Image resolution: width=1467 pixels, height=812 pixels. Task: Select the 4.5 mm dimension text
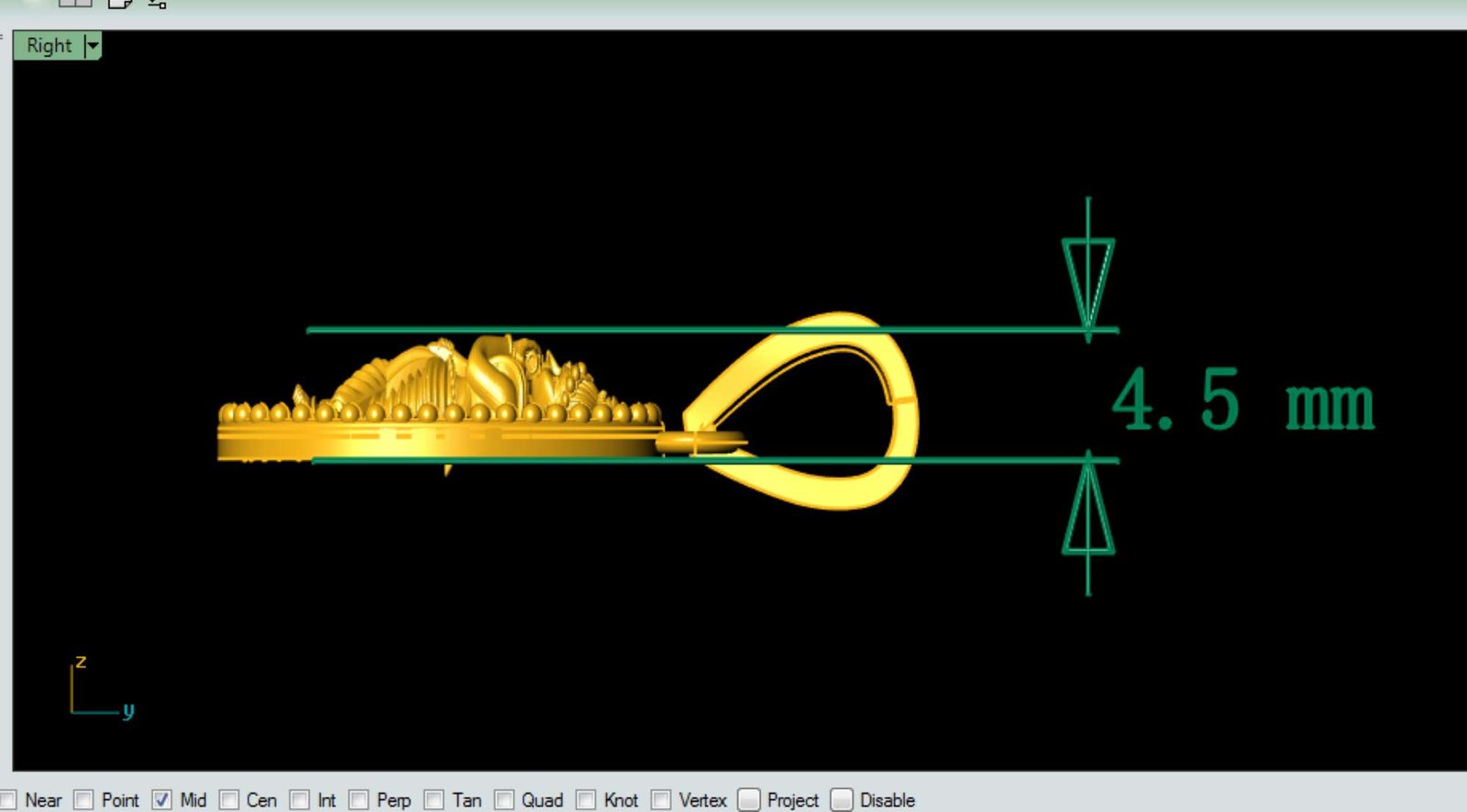pyautogui.click(x=1242, y=401)
